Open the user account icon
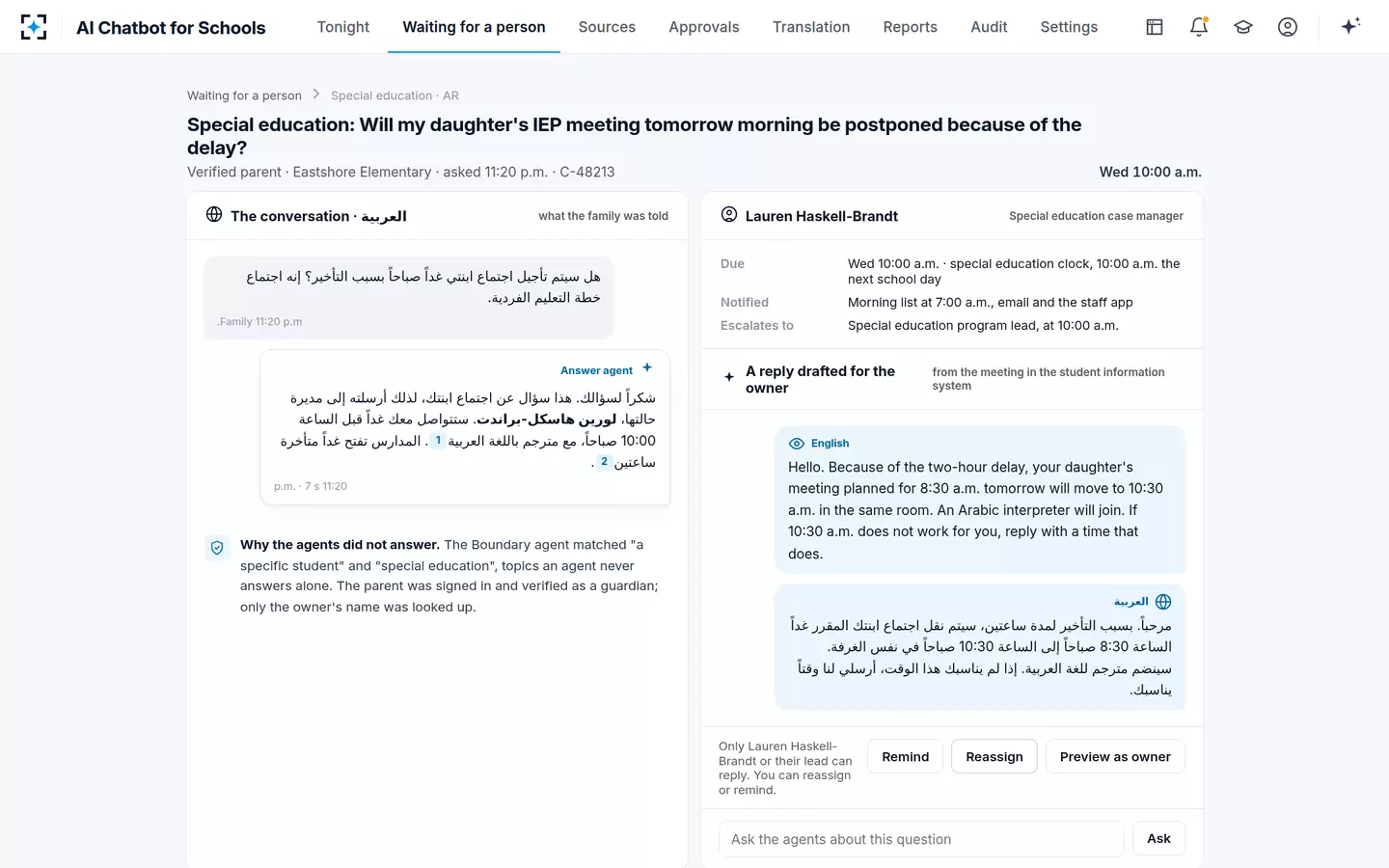This screenshot has height=868, width=1389. 1288,27
